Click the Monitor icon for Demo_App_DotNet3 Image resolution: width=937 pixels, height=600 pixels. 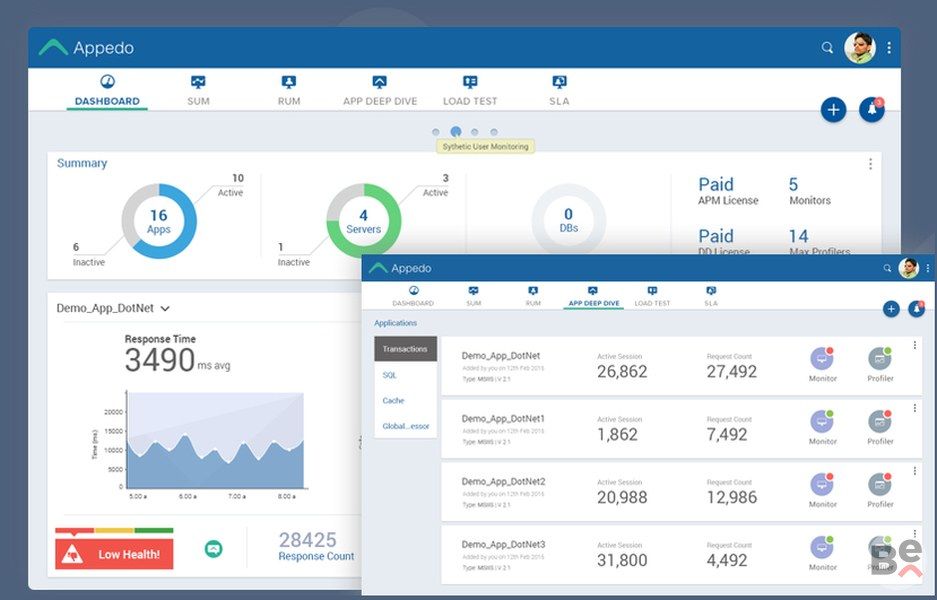tap(822, 547)
